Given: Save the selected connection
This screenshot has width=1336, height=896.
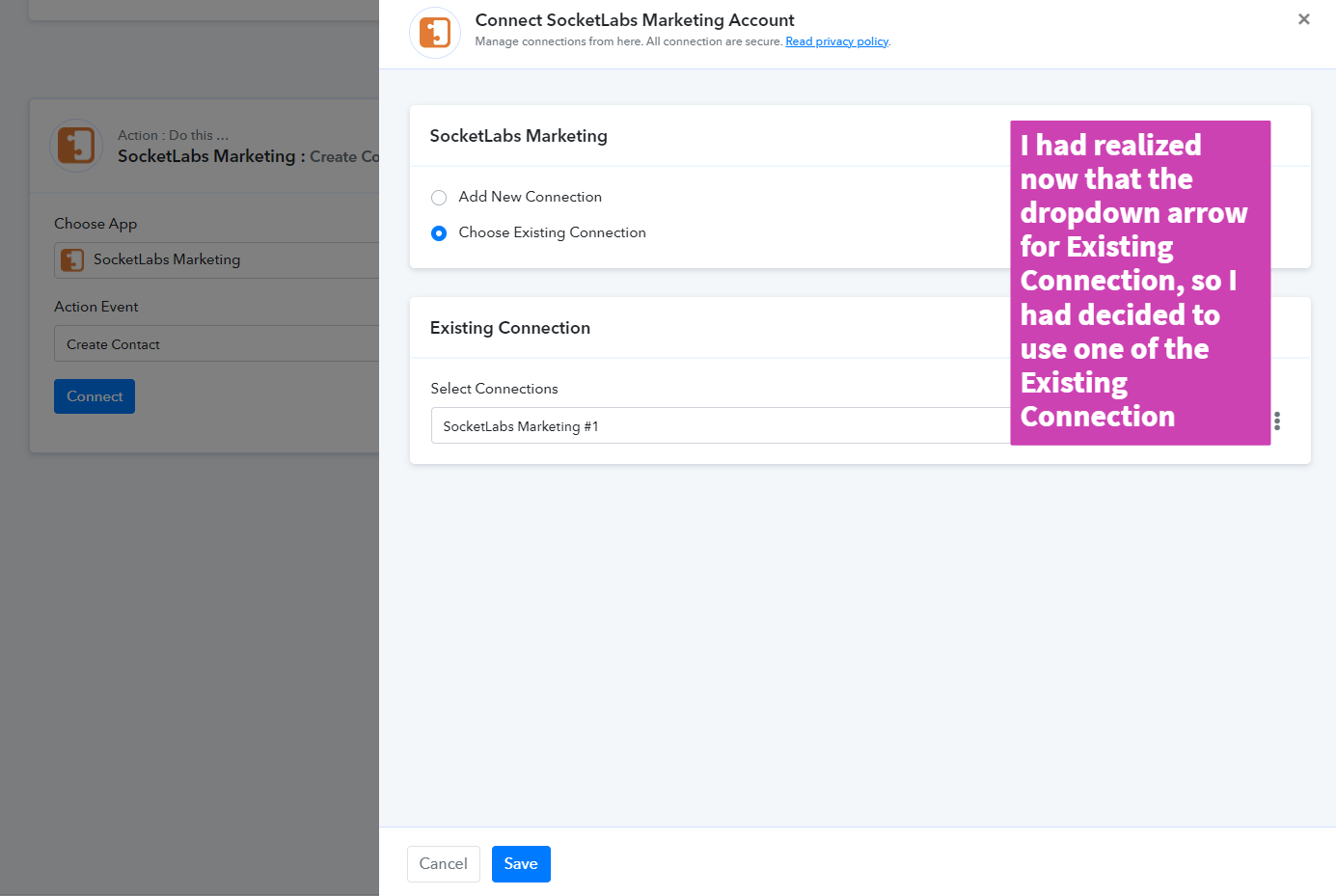Looking at the screenshot, I should tap(521, 864).
